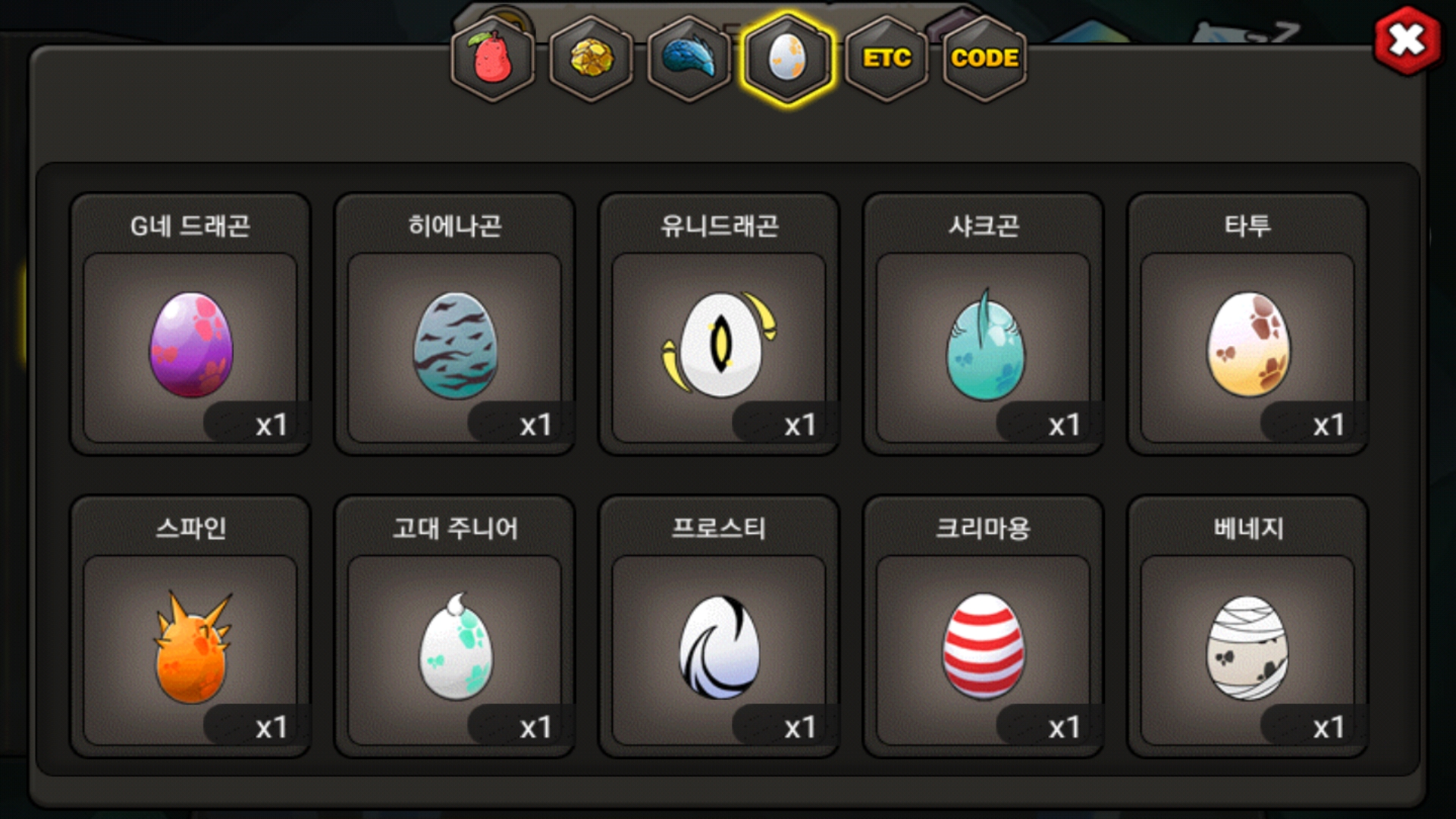Click the x1 count on 타투

coord(1329,425)
